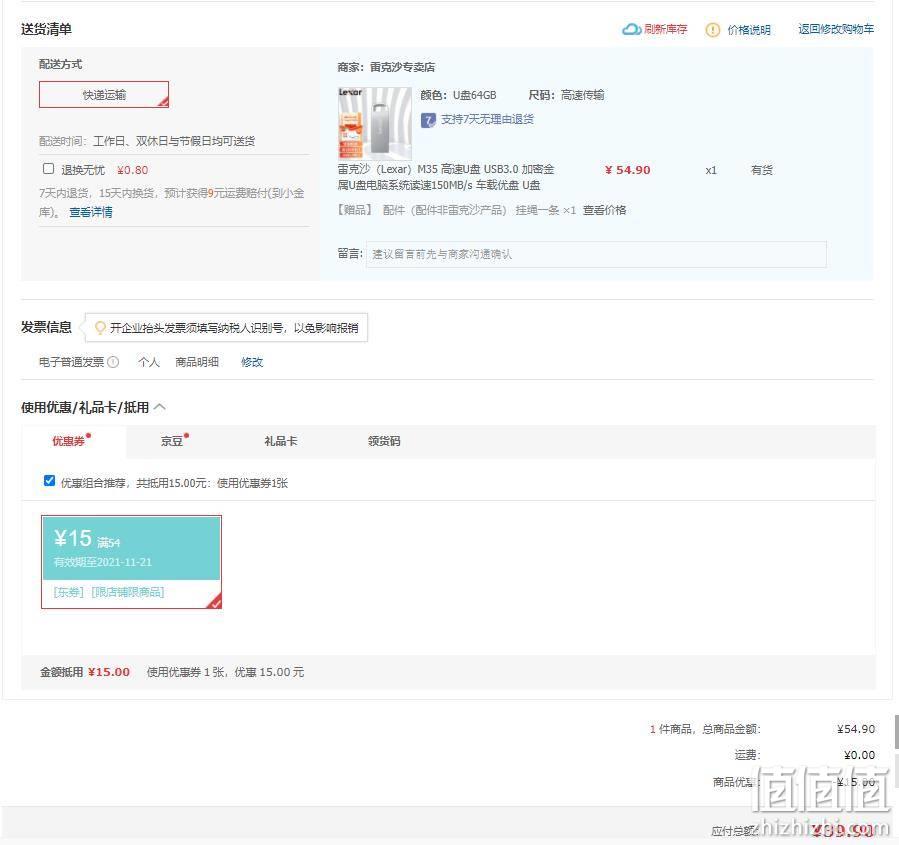This screenshot has height=845, width=899.
Task: Click the Lexar U盘 product thumbnail
Action: tap(374, 123)
